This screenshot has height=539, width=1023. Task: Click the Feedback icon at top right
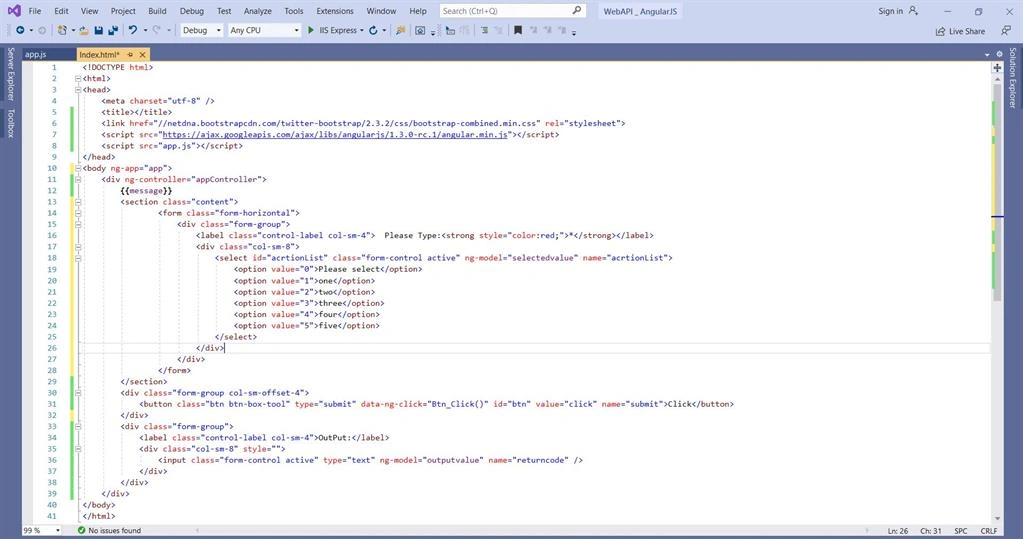[x=1005, y=31]
